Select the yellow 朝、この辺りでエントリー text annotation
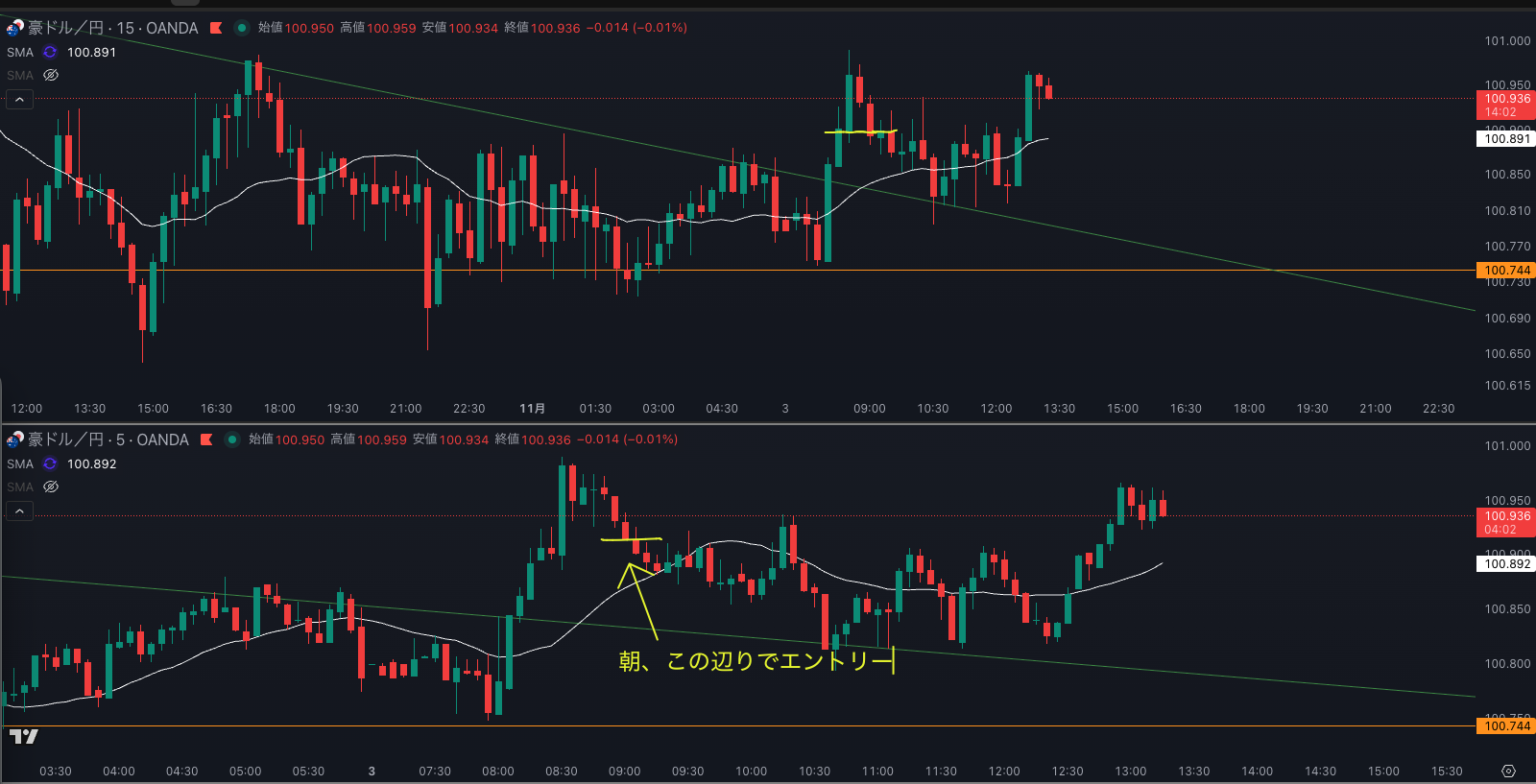This screenshot has width=1536, height=784. click(x=756, y=661)
